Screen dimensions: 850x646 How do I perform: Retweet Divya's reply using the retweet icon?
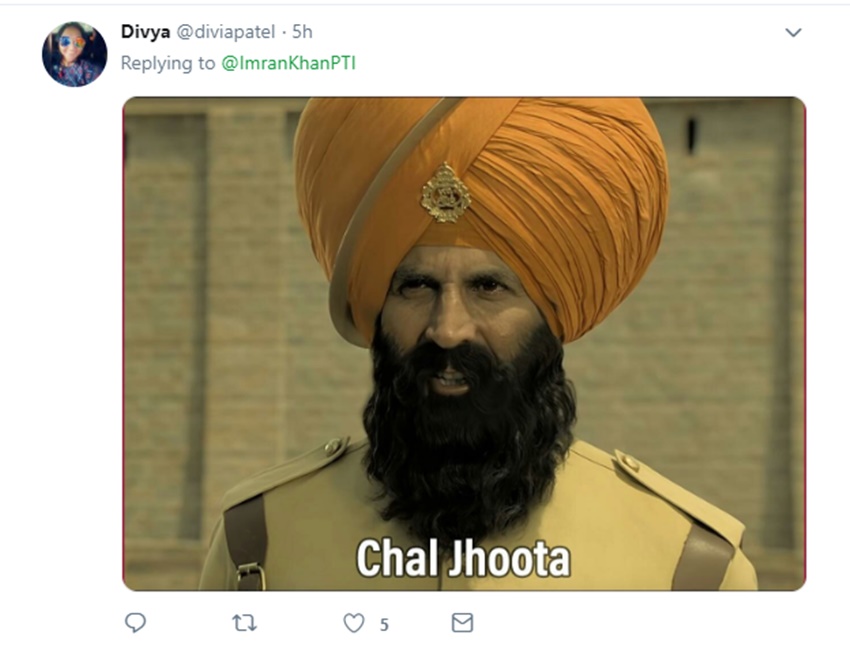click(x=244, y=623)
